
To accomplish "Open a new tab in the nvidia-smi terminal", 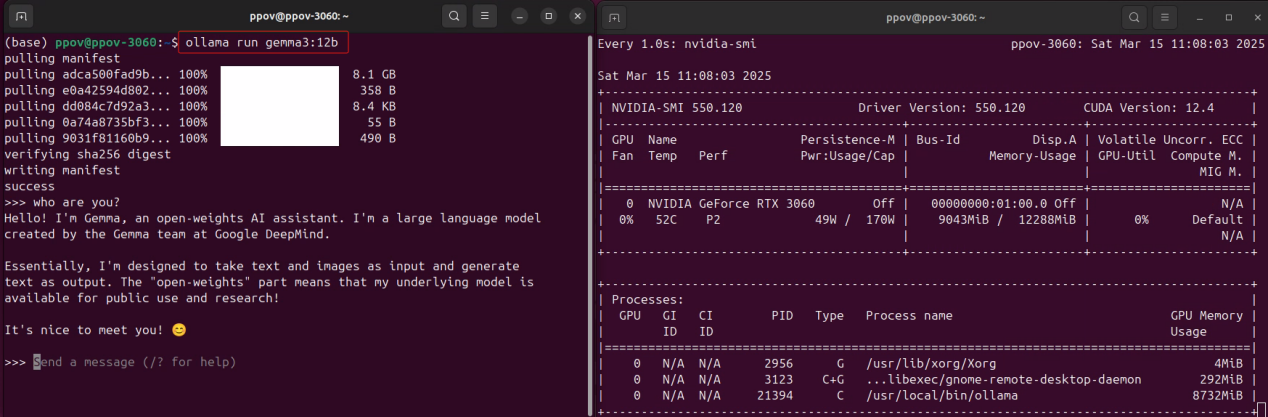I will coord(616,17).
